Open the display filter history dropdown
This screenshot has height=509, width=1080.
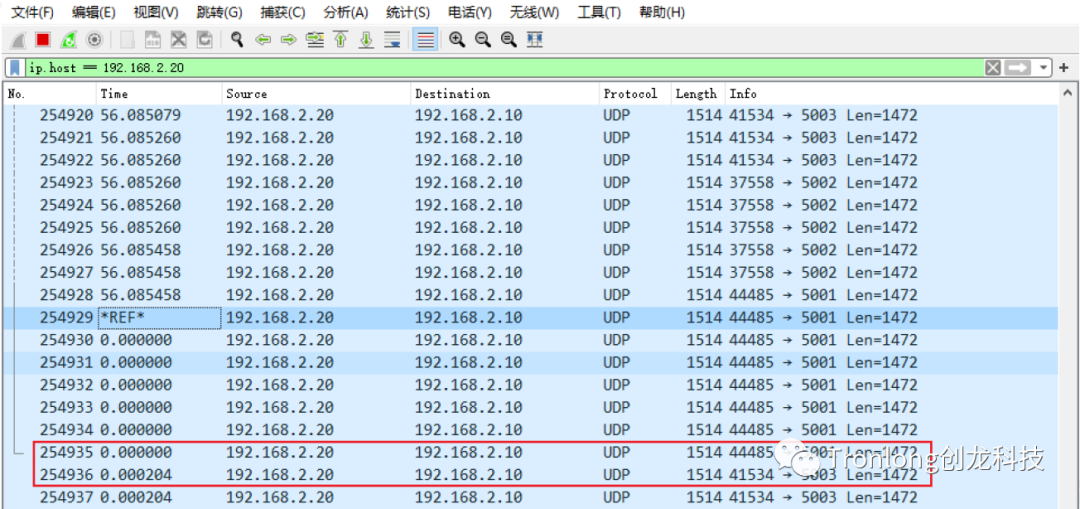(x=1044, y=68)
